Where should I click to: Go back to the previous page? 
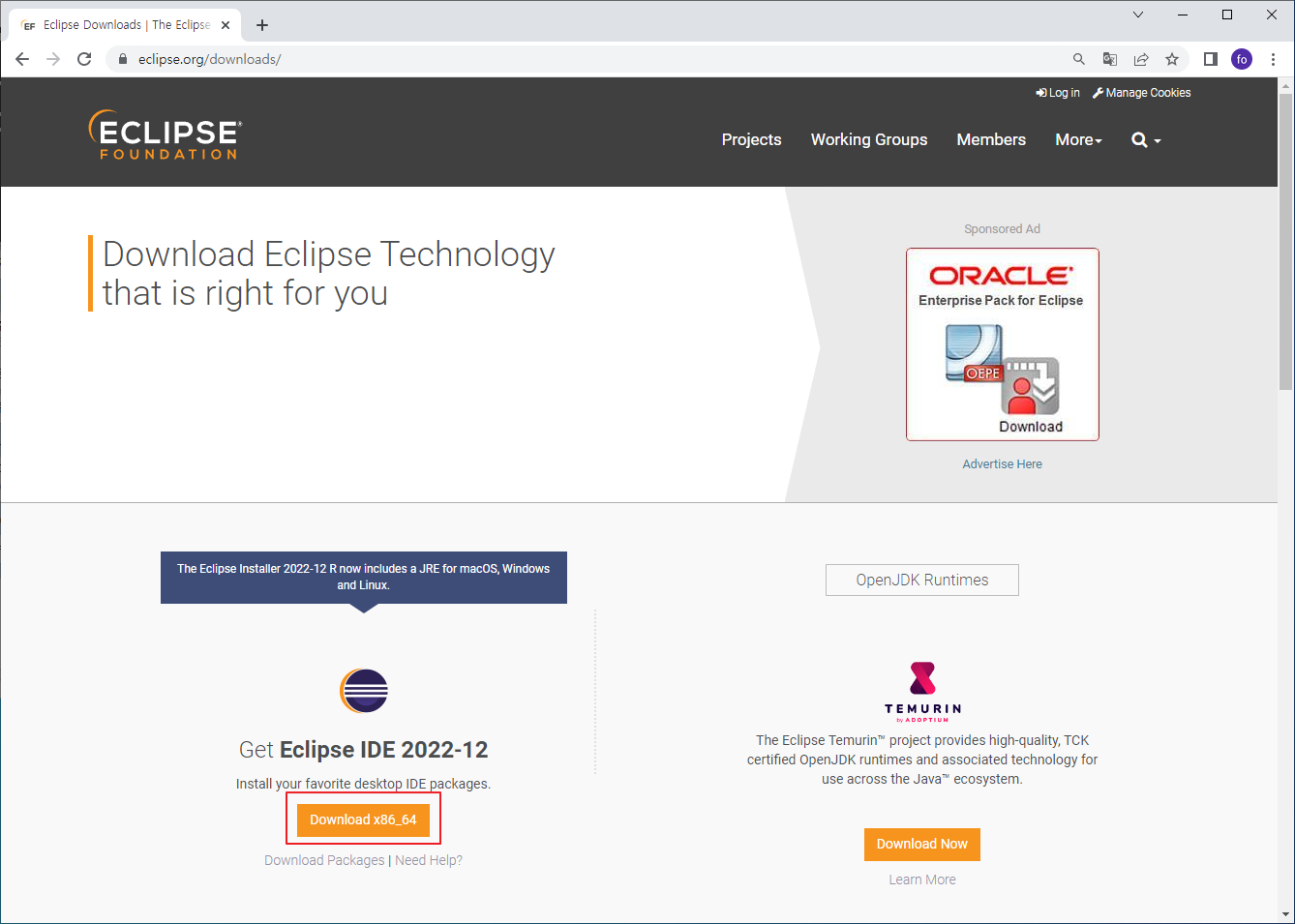pos(22,59)
